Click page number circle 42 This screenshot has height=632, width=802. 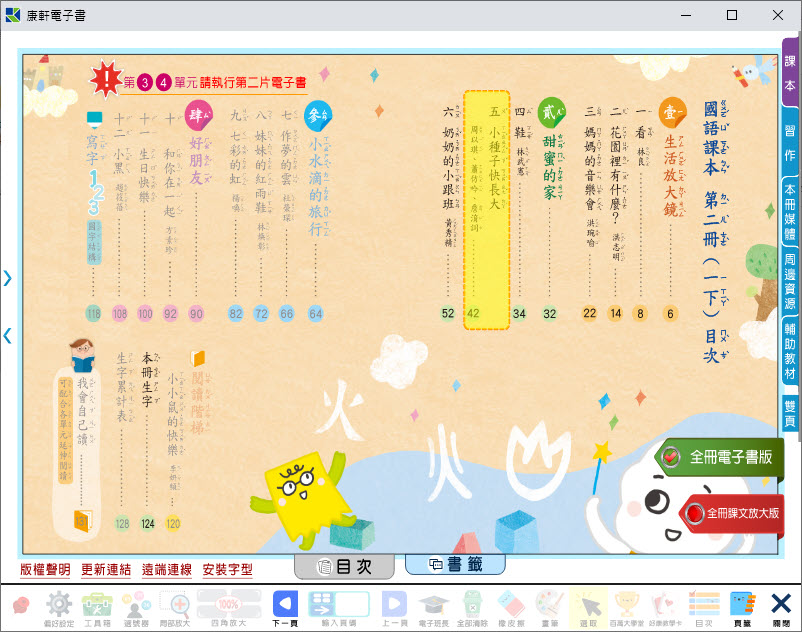pos(473,313)
